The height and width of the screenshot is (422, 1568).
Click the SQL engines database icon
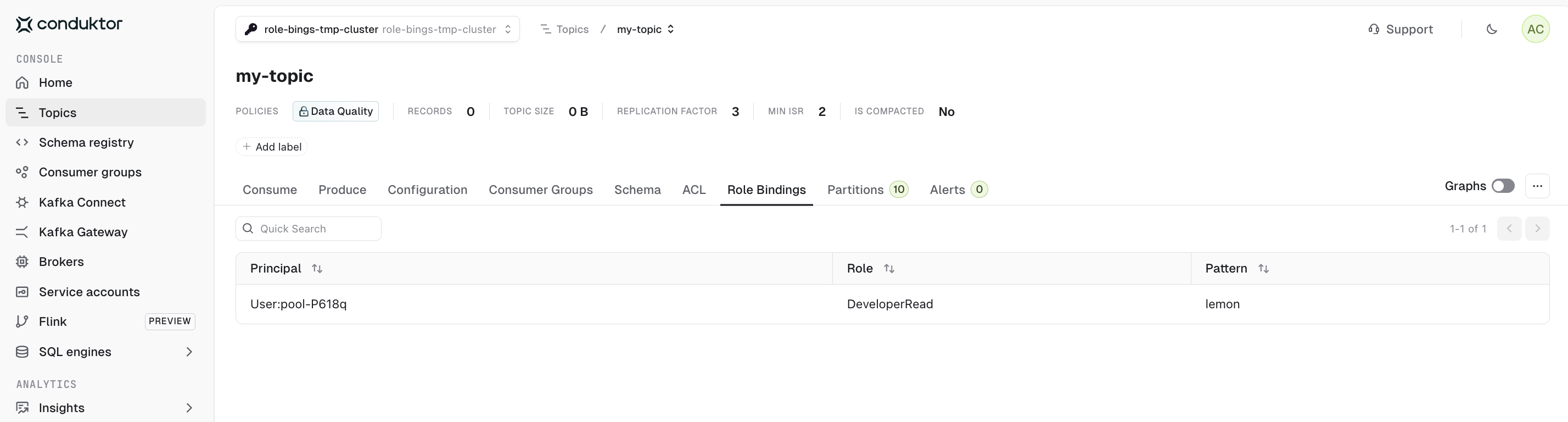coord(23,352)
